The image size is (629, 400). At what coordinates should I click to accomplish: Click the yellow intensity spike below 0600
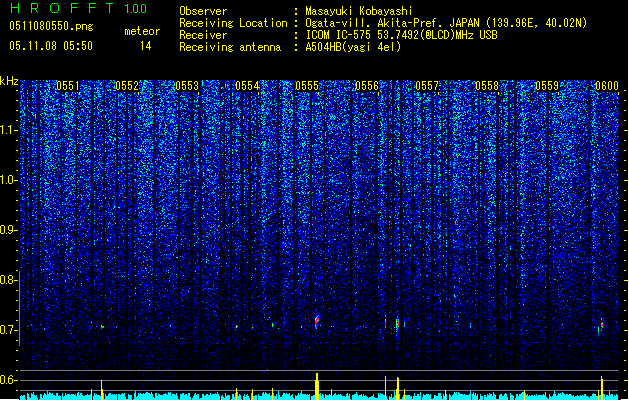602,388
